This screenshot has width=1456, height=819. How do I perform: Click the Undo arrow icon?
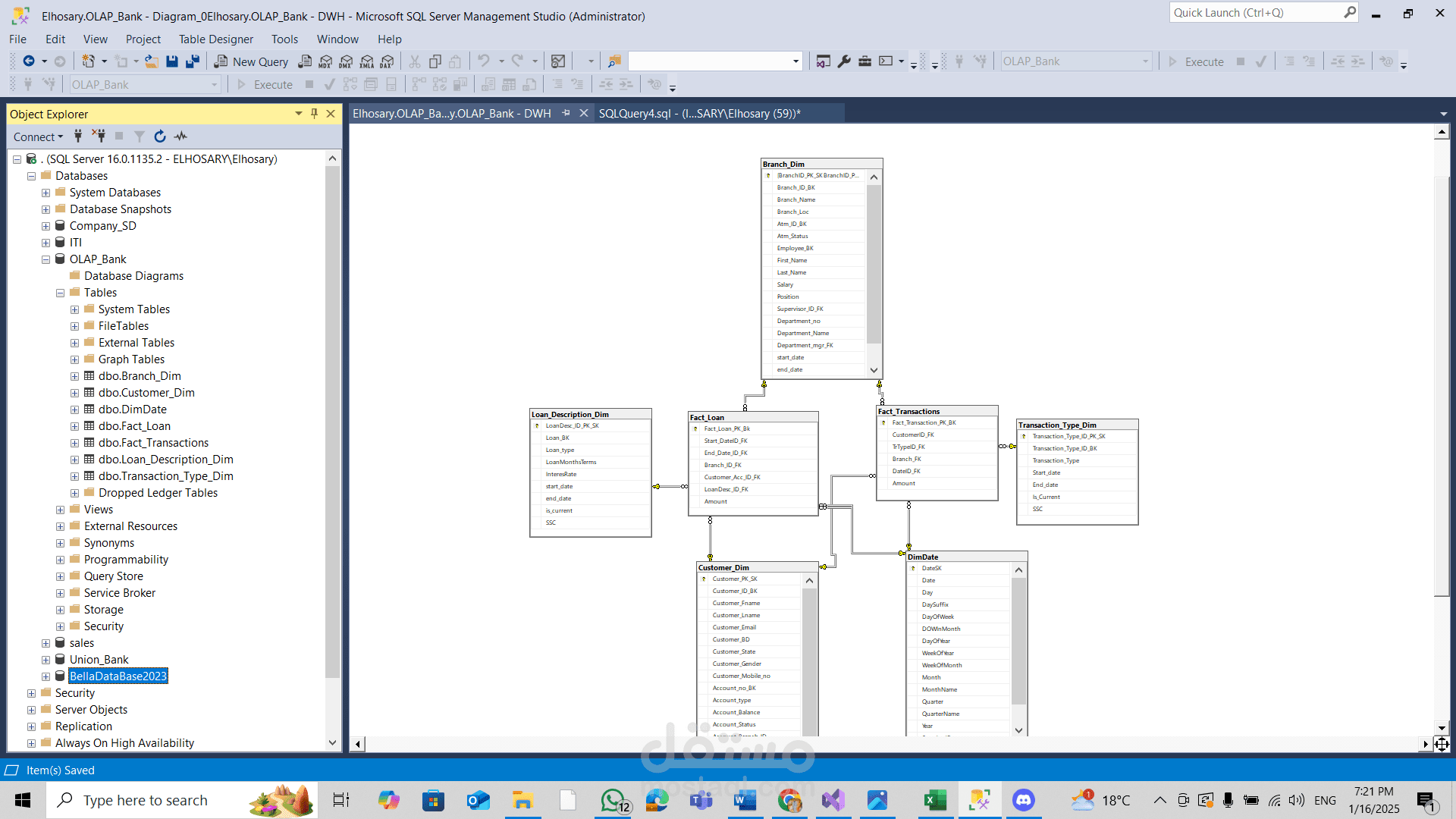tap(483, 61)
